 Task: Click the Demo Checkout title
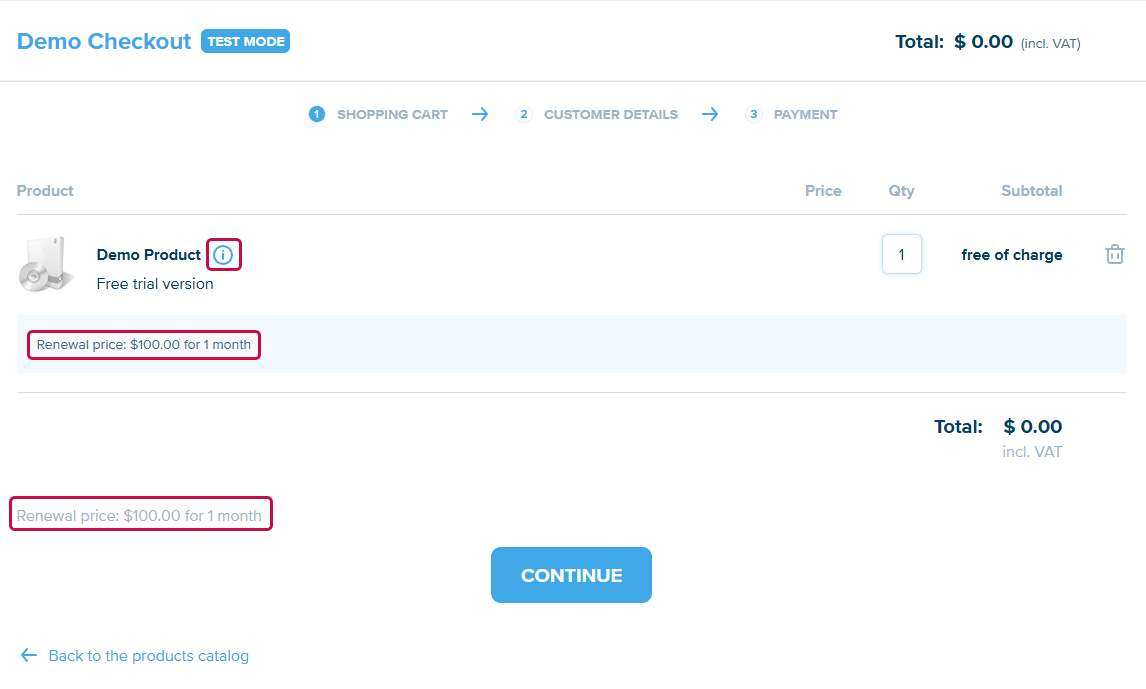[104, 41]
